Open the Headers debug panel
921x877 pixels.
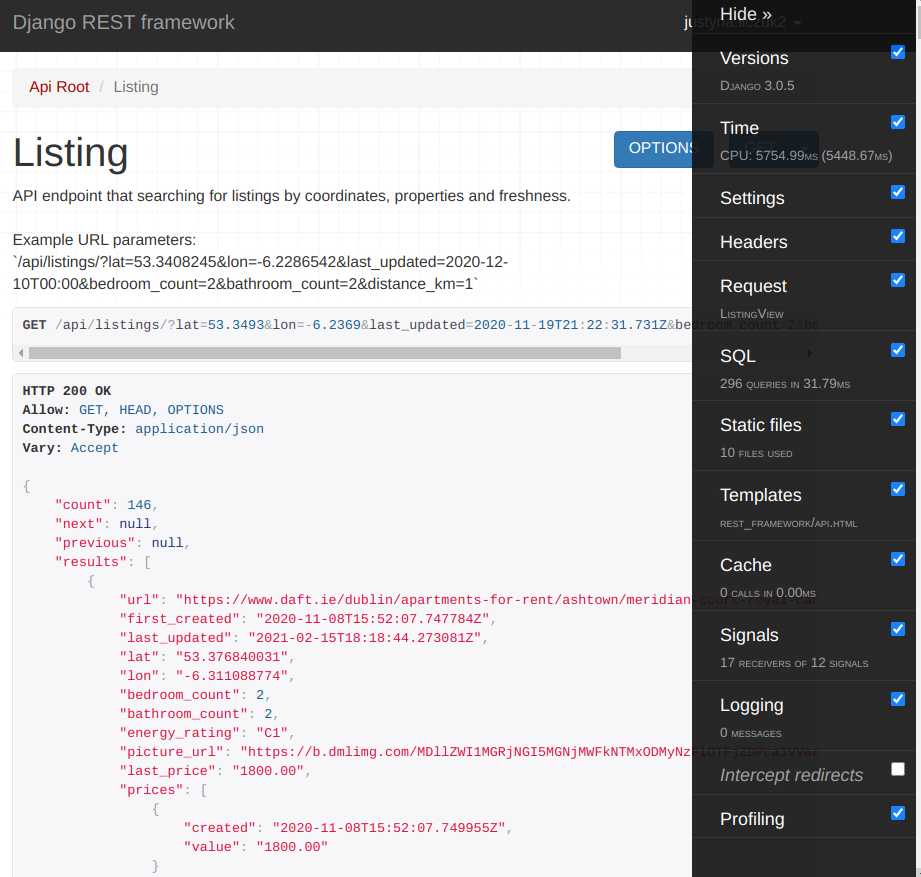pos(753,242)
